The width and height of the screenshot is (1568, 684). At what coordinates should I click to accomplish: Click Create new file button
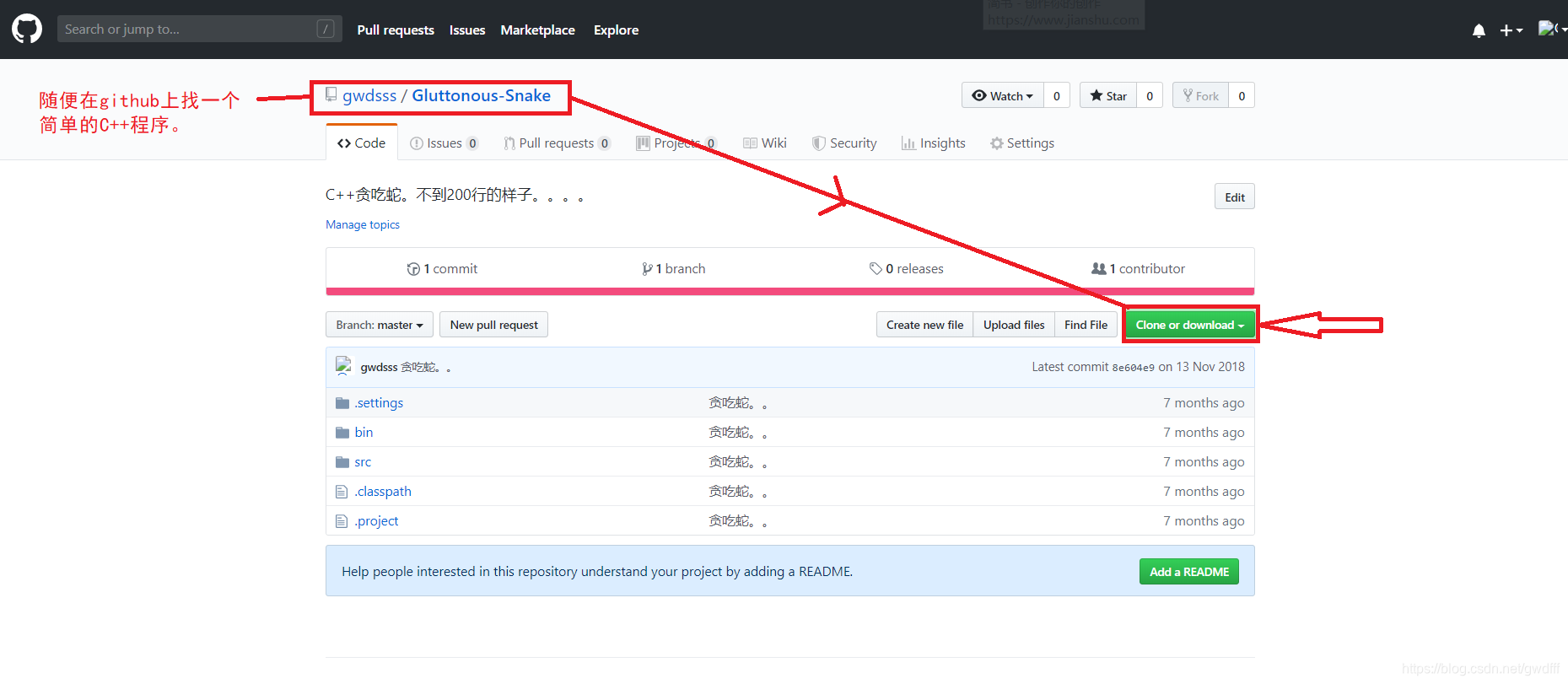pos(924,325)
